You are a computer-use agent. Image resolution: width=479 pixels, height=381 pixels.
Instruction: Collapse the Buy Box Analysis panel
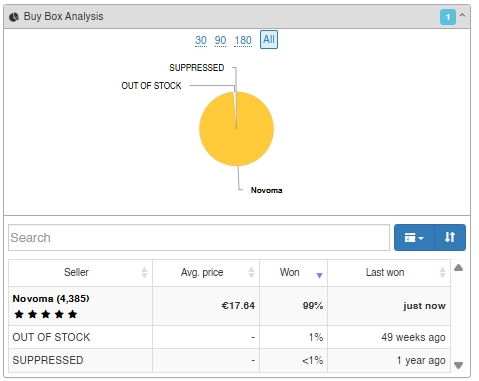(462, 15)
